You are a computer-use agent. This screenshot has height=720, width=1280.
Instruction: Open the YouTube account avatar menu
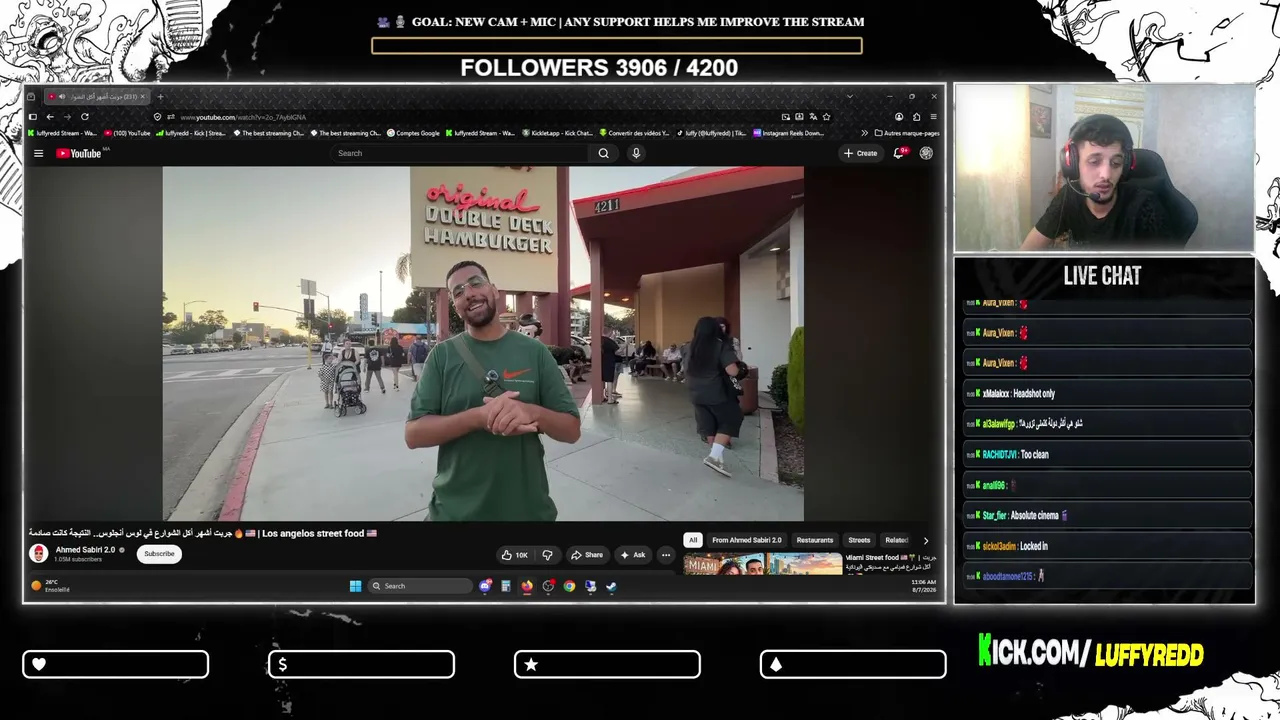pyautogui.click(x=926, y=153)
